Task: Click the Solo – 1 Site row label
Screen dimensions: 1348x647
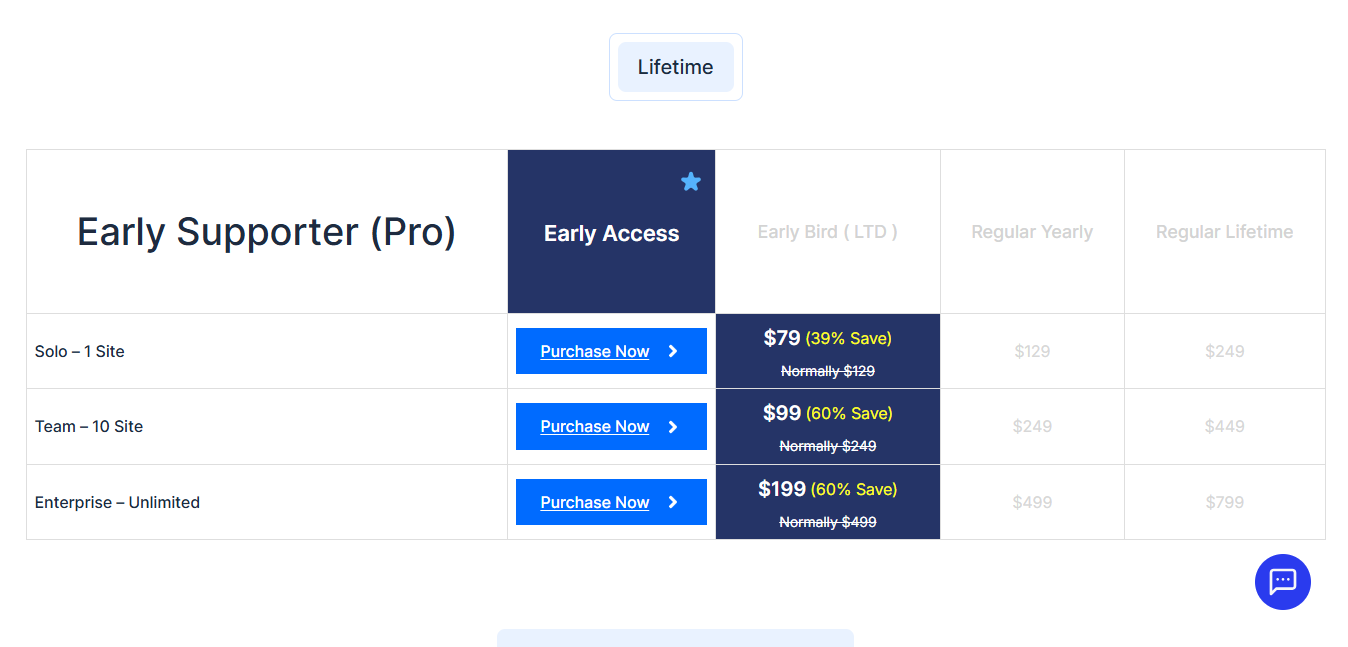Action: tap(79, 351)
